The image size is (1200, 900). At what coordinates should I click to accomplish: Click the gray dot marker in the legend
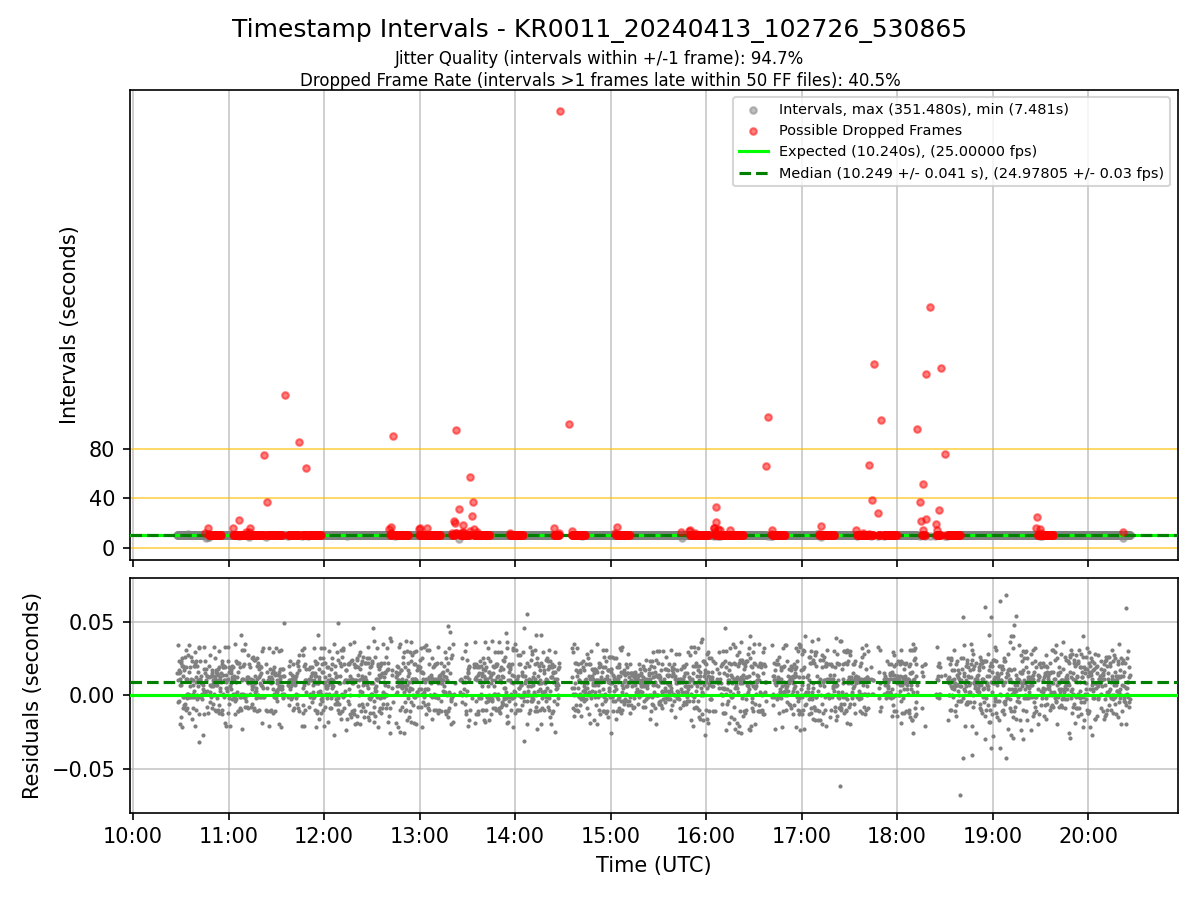click(x=754, y=110)
